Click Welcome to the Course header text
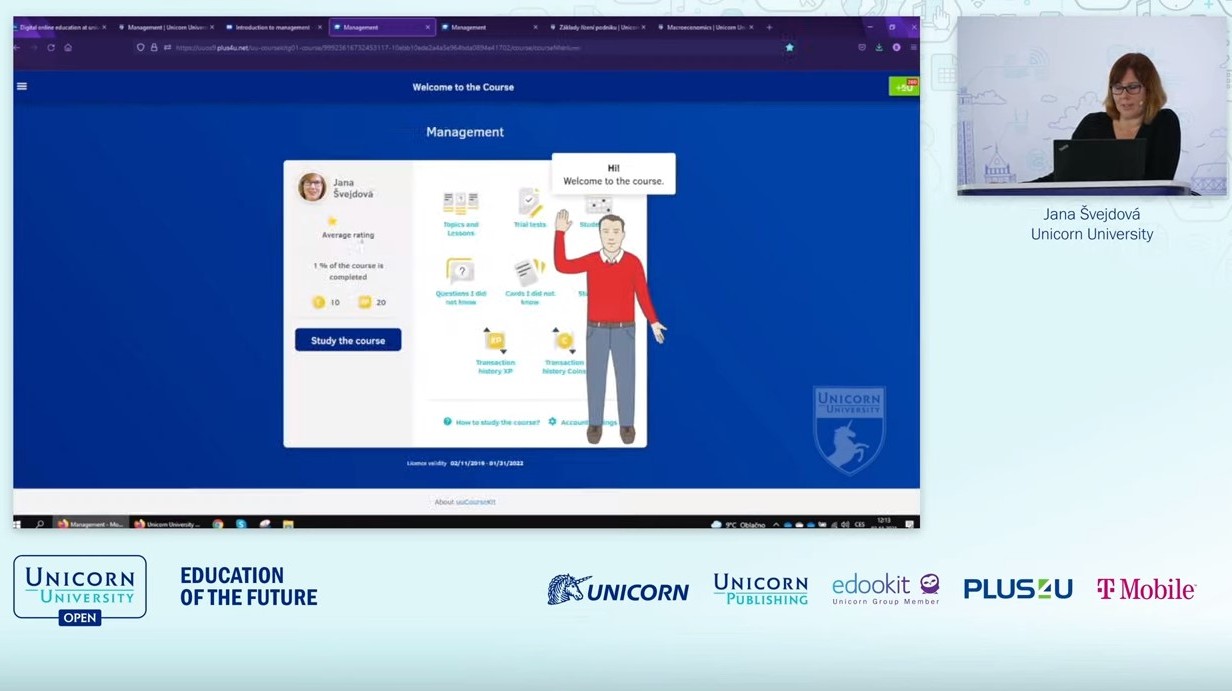This screenshot has height=691, width=1232. point(463,87)
